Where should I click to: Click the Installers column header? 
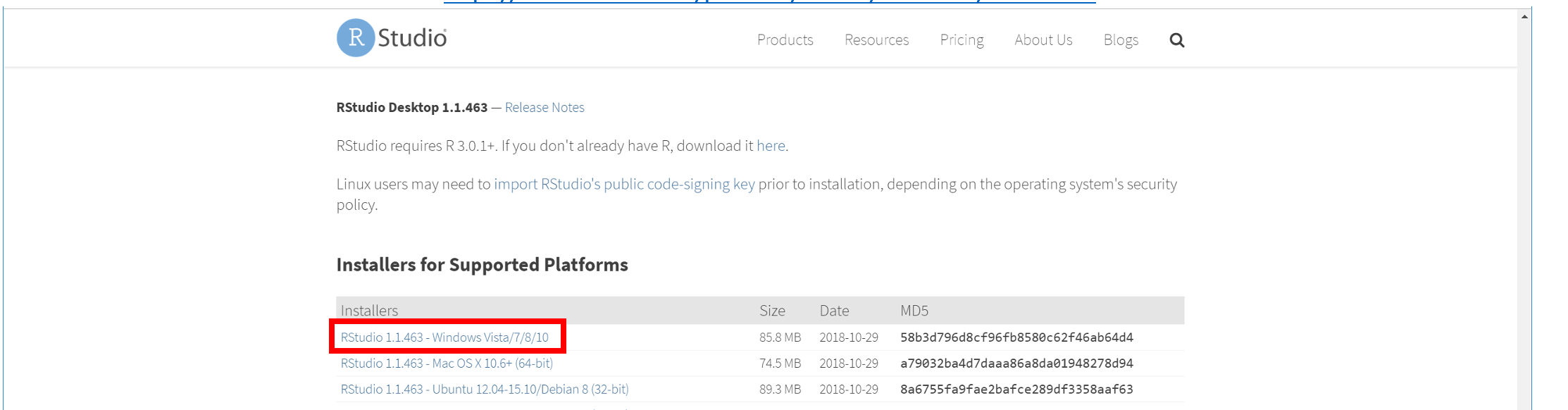coord(369,311)
